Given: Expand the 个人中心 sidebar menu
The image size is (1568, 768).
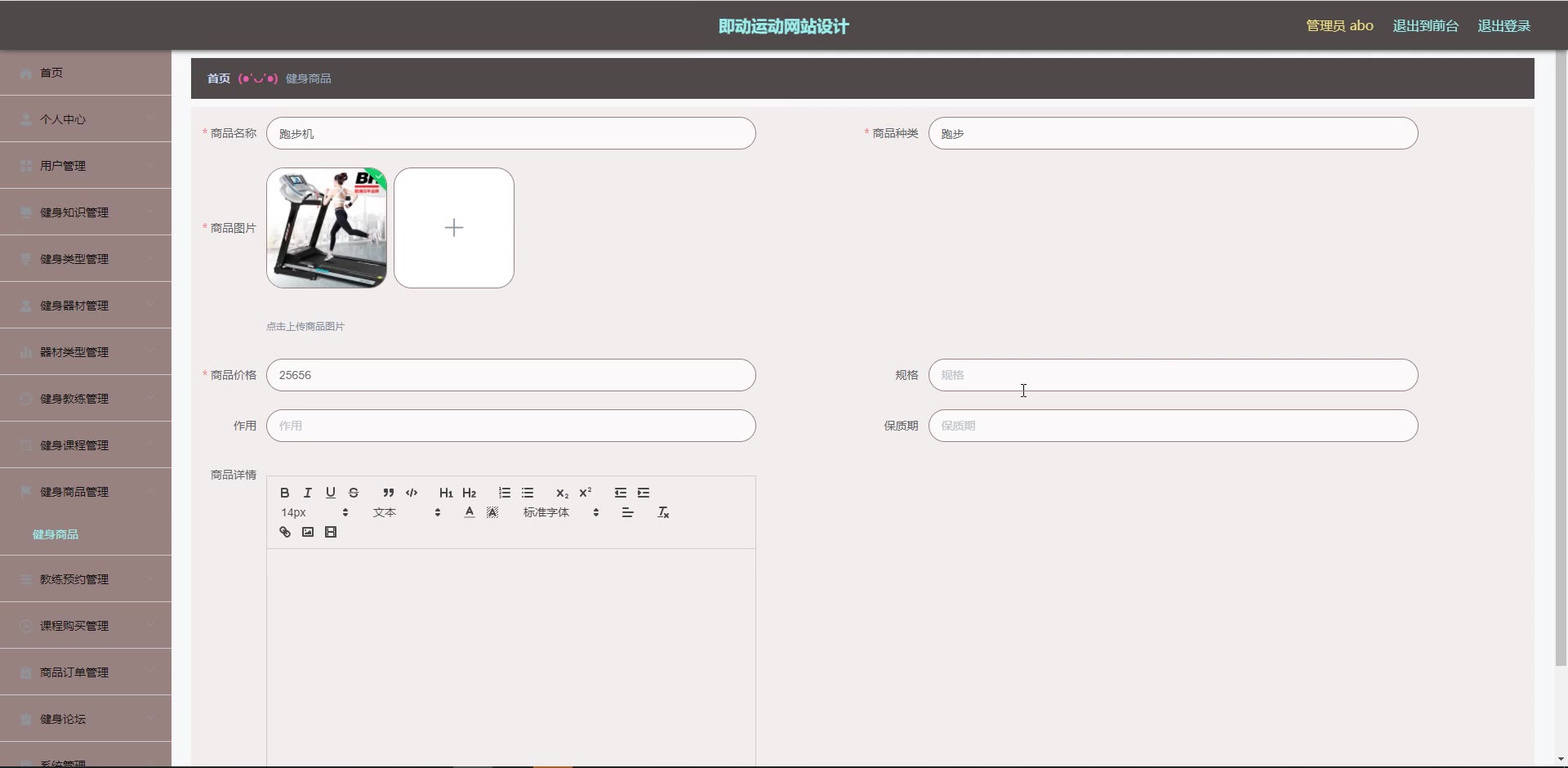Looking at the screenshot, I should pyautogui.click(x=86, y=119).
